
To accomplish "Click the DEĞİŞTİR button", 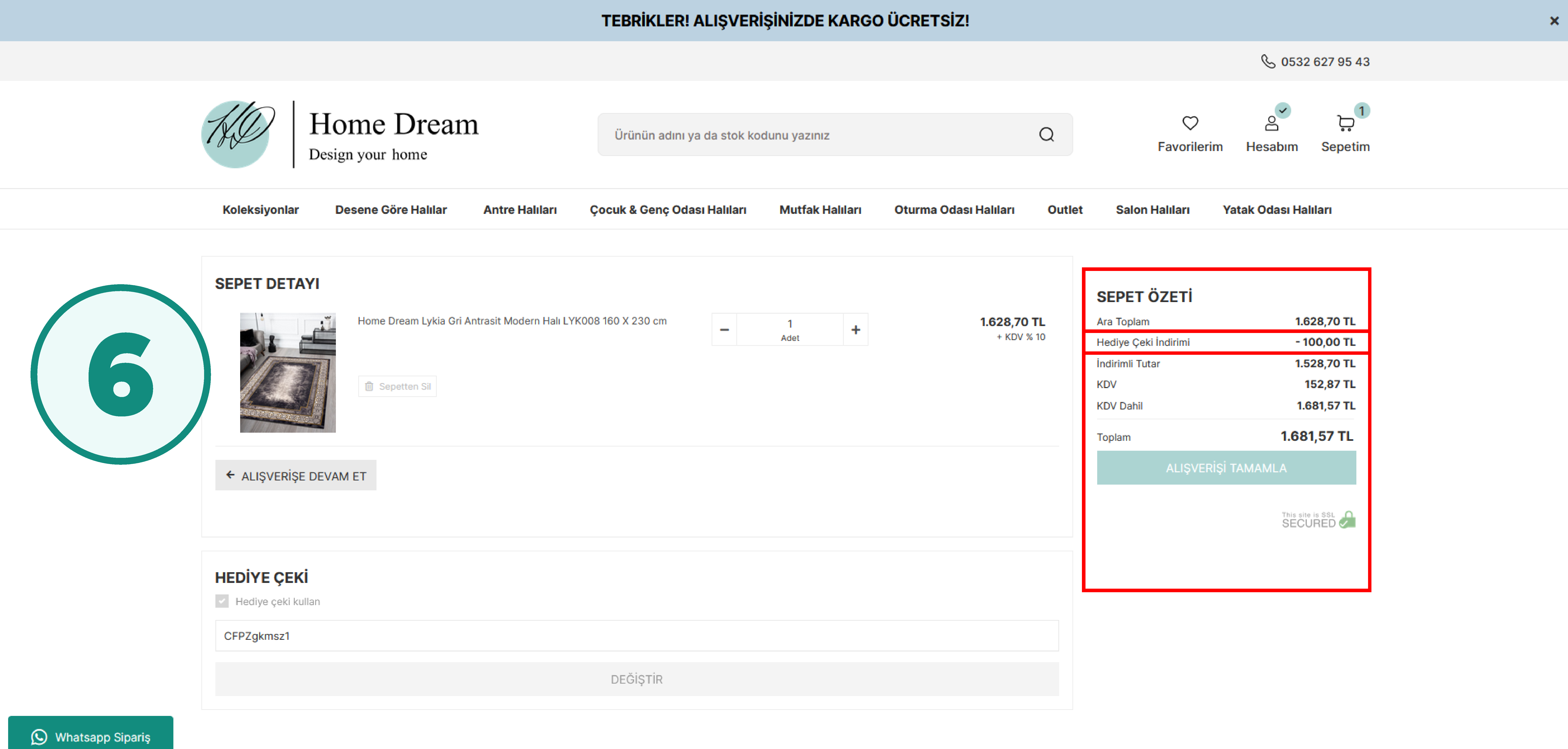I will tap(637, 679).
